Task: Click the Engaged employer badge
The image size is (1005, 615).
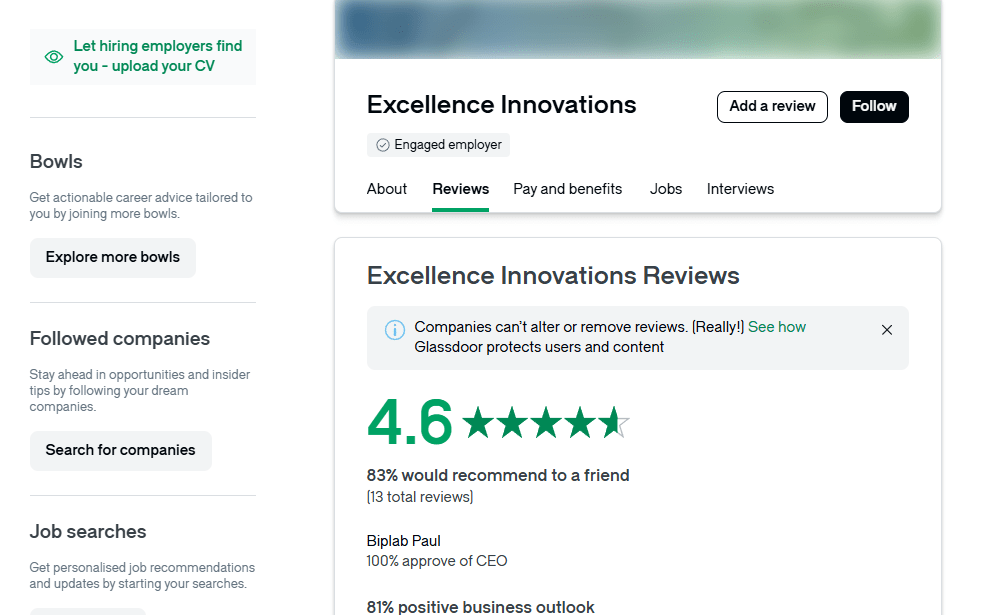Action: [438, 145]
